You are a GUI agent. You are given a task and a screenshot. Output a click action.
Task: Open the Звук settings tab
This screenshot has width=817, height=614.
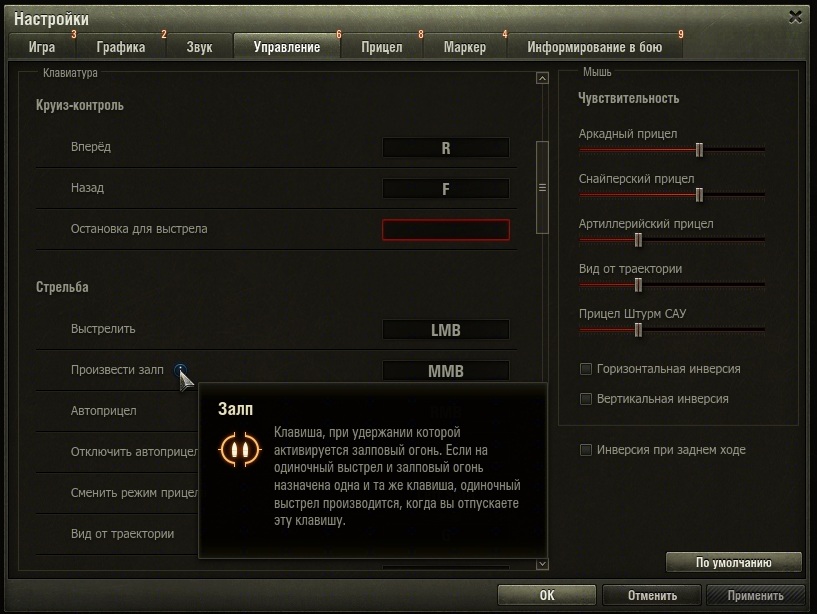[x=199, y=47]
